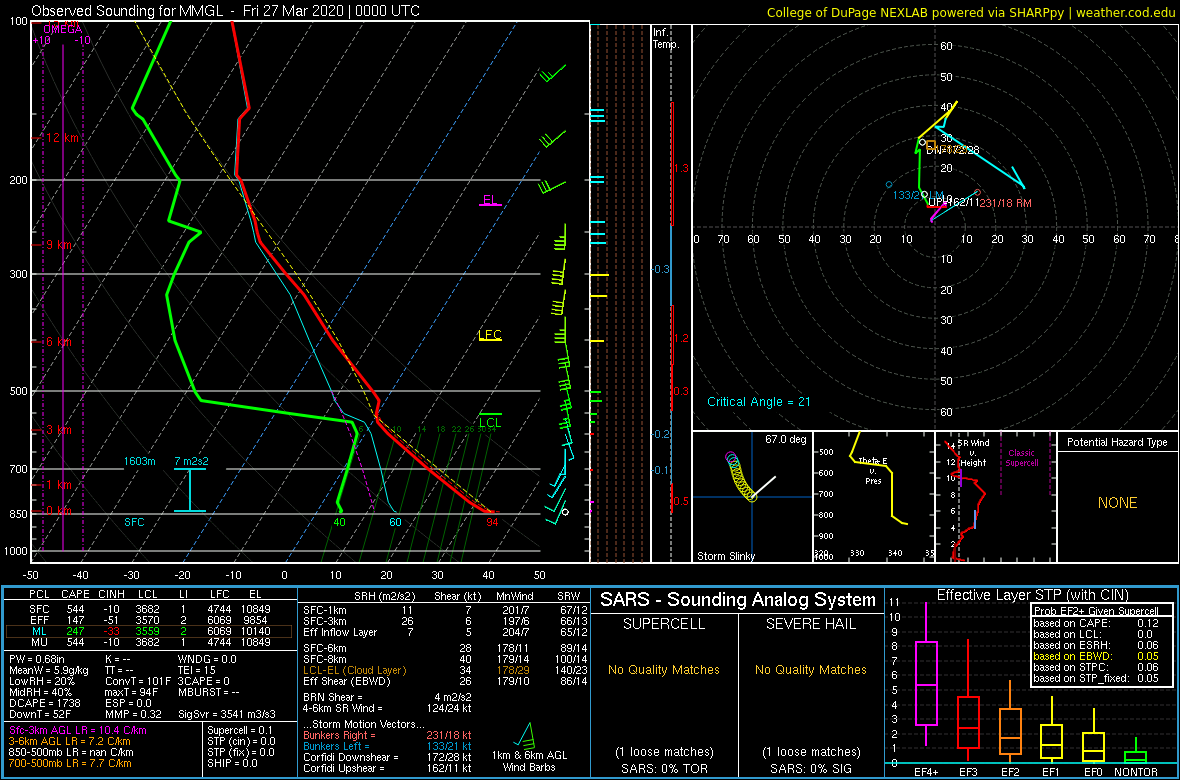
Task: Select the highlighted ML parcel row
Action: [x=149, y=631]
